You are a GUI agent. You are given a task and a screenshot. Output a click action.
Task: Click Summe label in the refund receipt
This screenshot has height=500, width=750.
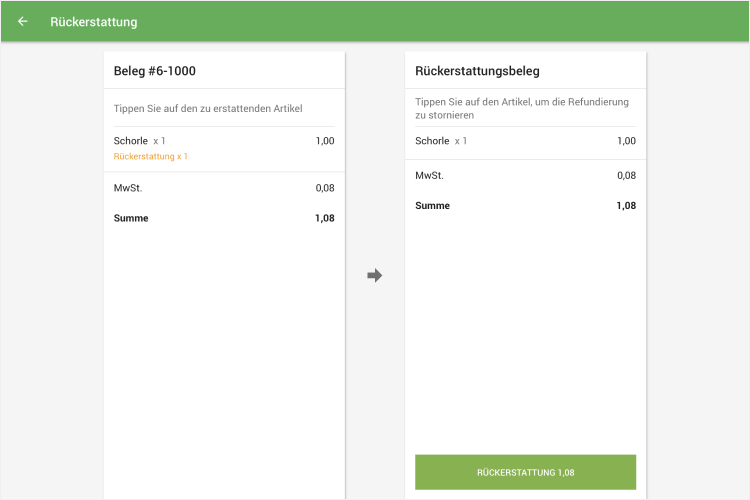(x=432, y=206)
